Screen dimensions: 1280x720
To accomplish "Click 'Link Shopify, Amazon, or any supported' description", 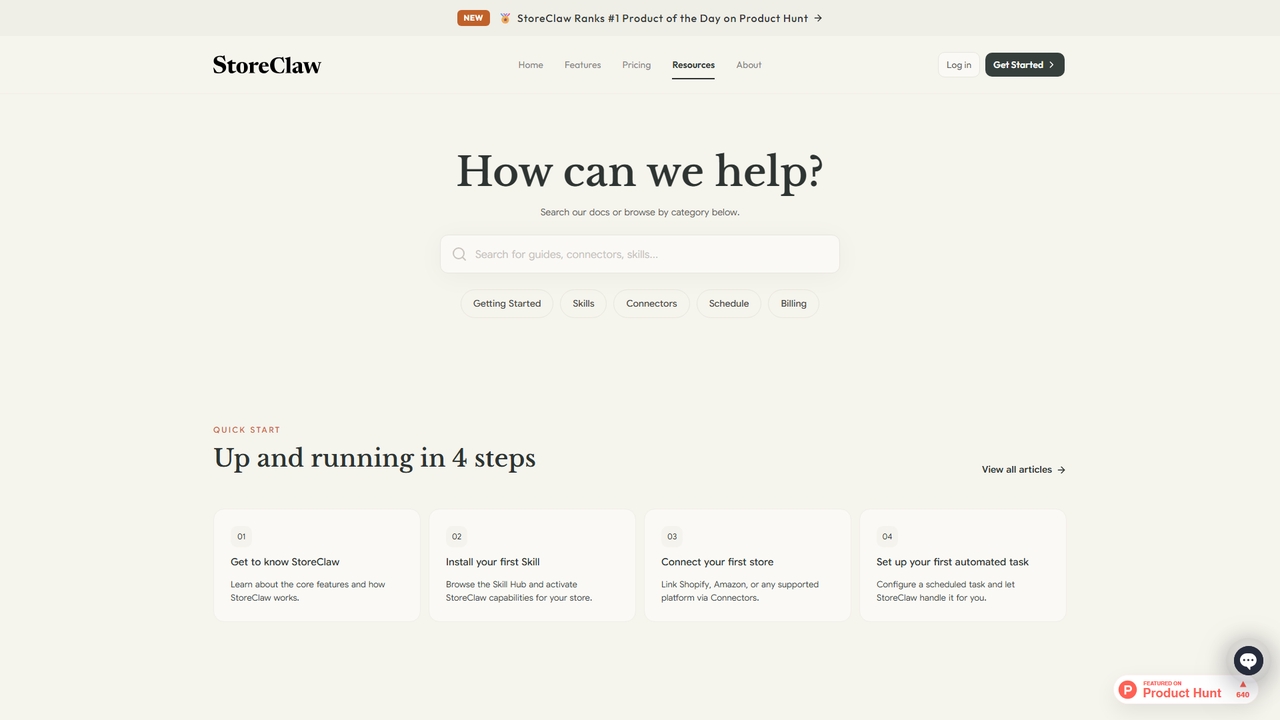I will pyautogui.click(x=740, y=591).
